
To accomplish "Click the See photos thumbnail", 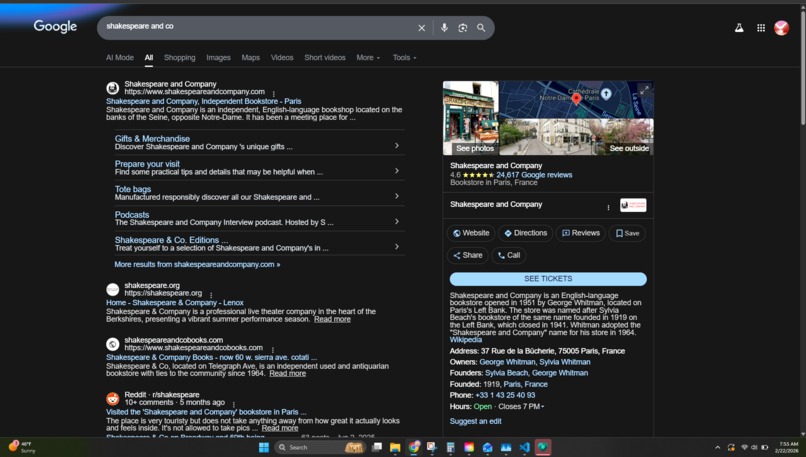I will tap(471, 118).
